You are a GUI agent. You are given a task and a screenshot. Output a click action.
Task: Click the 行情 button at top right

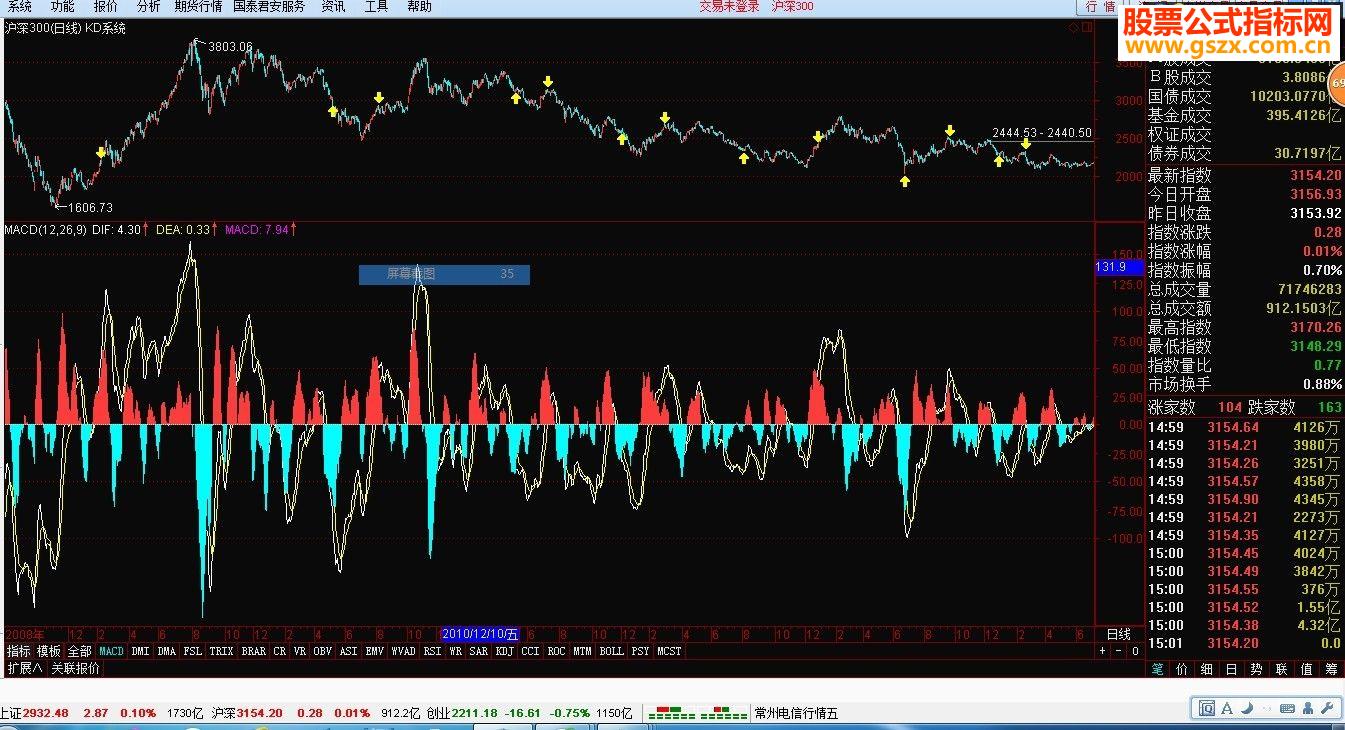(x=1099, y=6)
